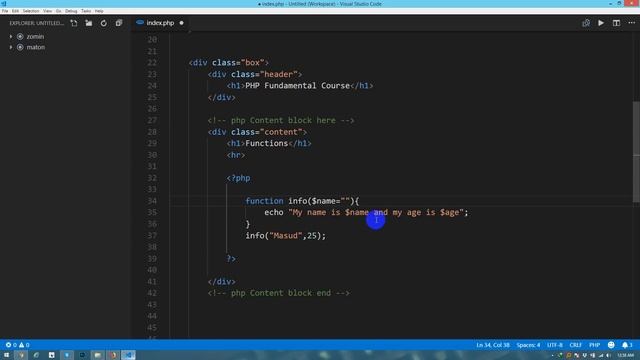
Task: Click the 'php Content block end' comment
Action: (x=279, y=293)
